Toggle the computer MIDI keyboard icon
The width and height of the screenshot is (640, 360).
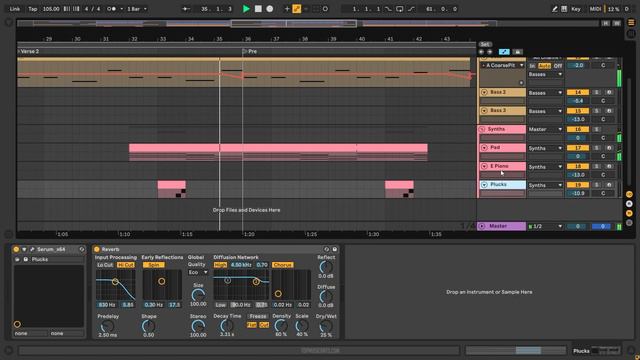click(564, 9)
